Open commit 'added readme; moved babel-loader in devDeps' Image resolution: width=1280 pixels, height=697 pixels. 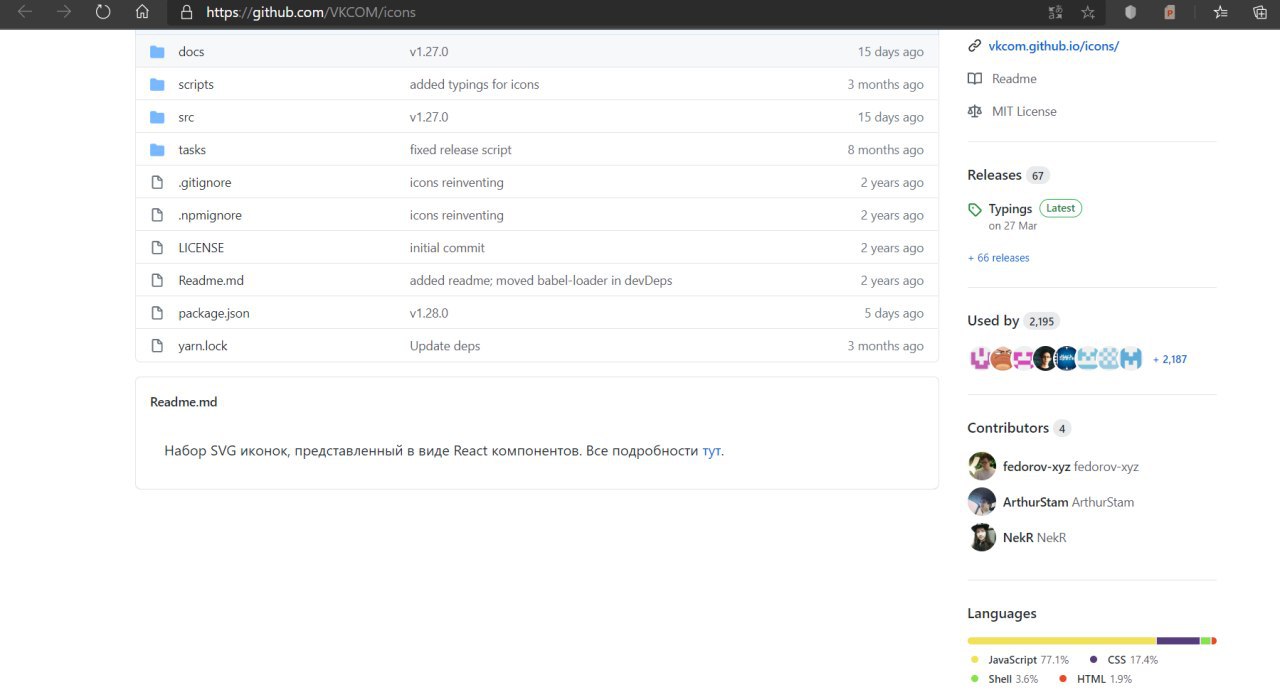[541, 281]
